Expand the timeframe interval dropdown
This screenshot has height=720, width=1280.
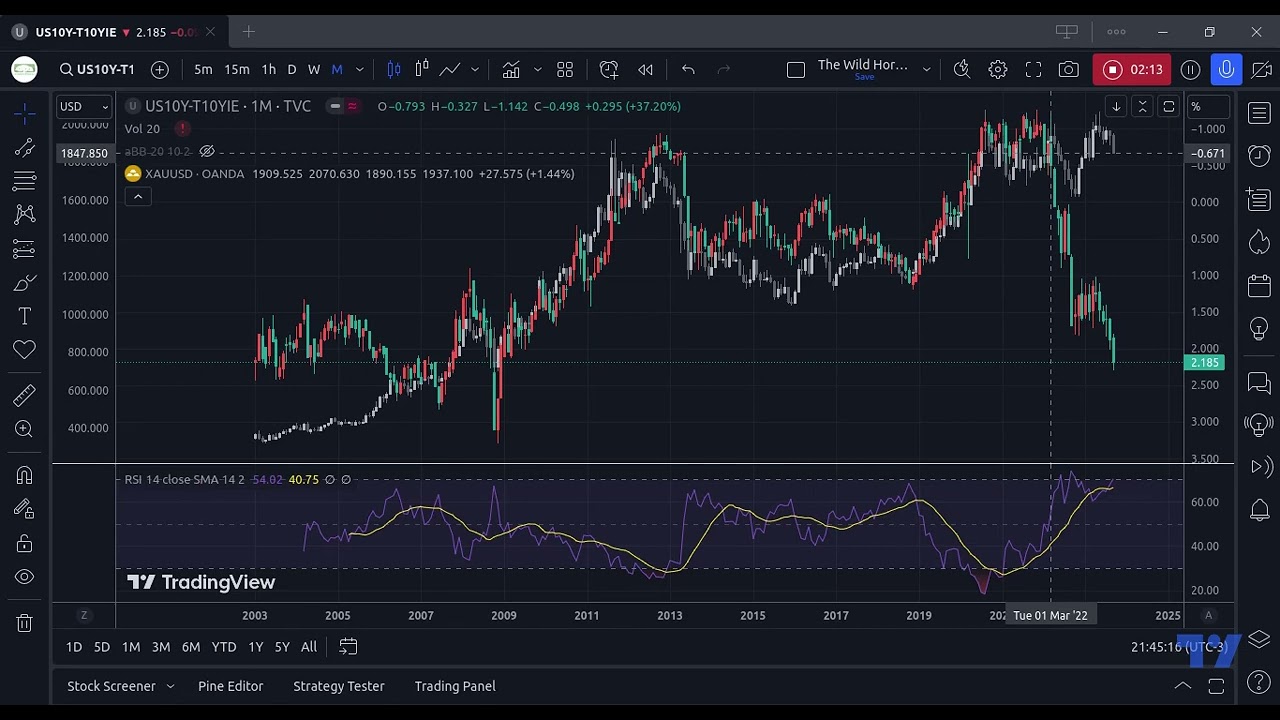(360, 69)
